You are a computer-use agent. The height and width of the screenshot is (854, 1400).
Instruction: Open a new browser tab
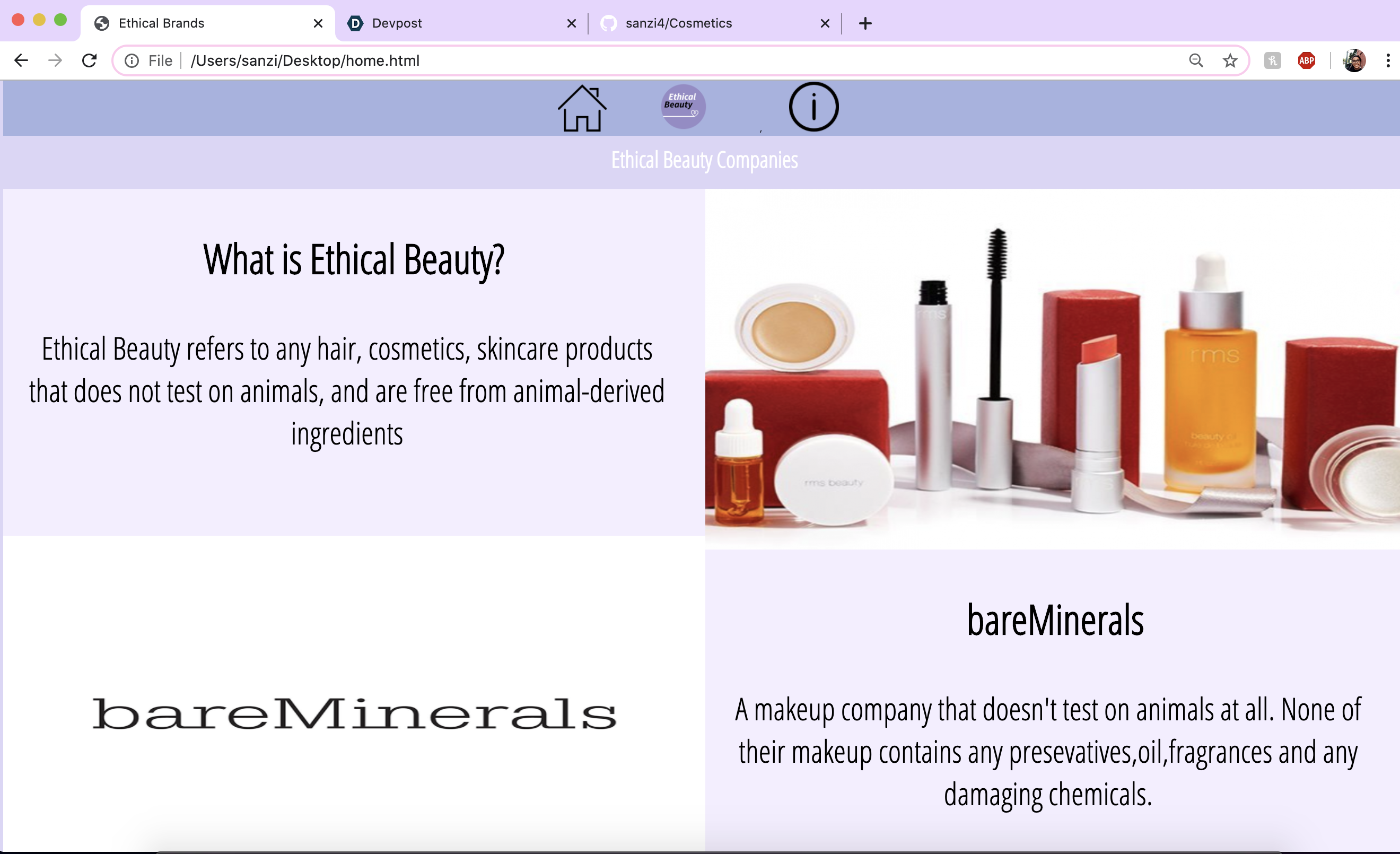(865, 23)
